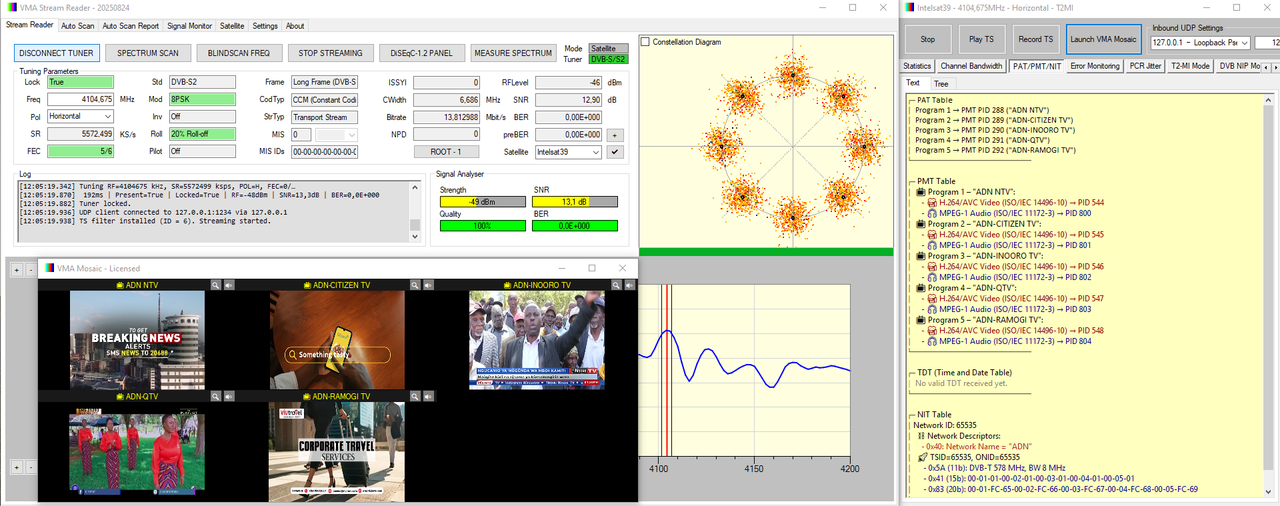Image resolution: width=1280 pixels, height=506 pixels.
Task: Open the Error Monitoring tab
Action: [1095, 66]
